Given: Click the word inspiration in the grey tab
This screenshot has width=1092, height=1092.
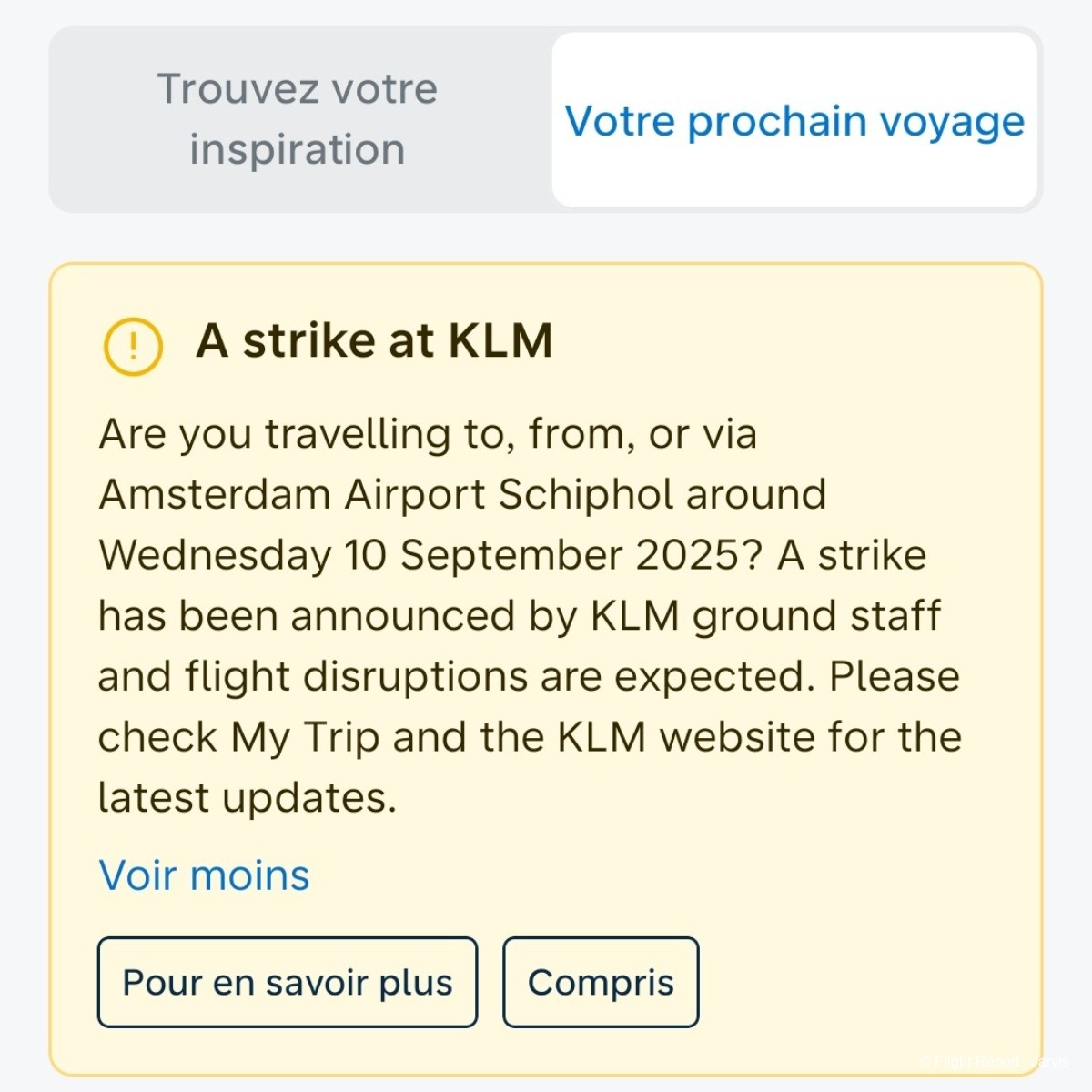Looking at the screenshot, I should point(298,150).
